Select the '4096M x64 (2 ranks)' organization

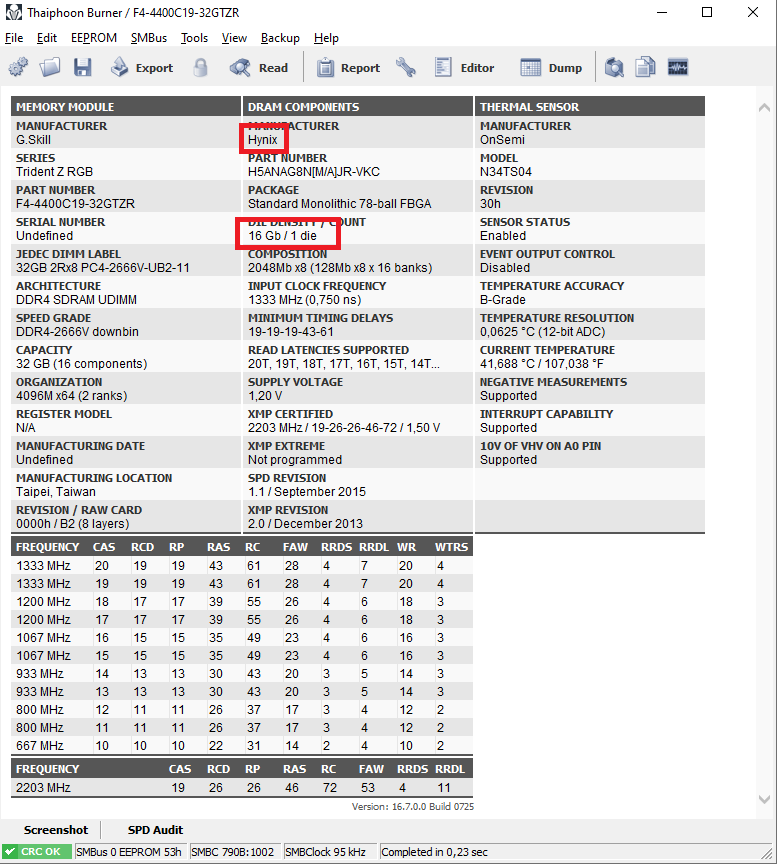(x=72, y=396)
